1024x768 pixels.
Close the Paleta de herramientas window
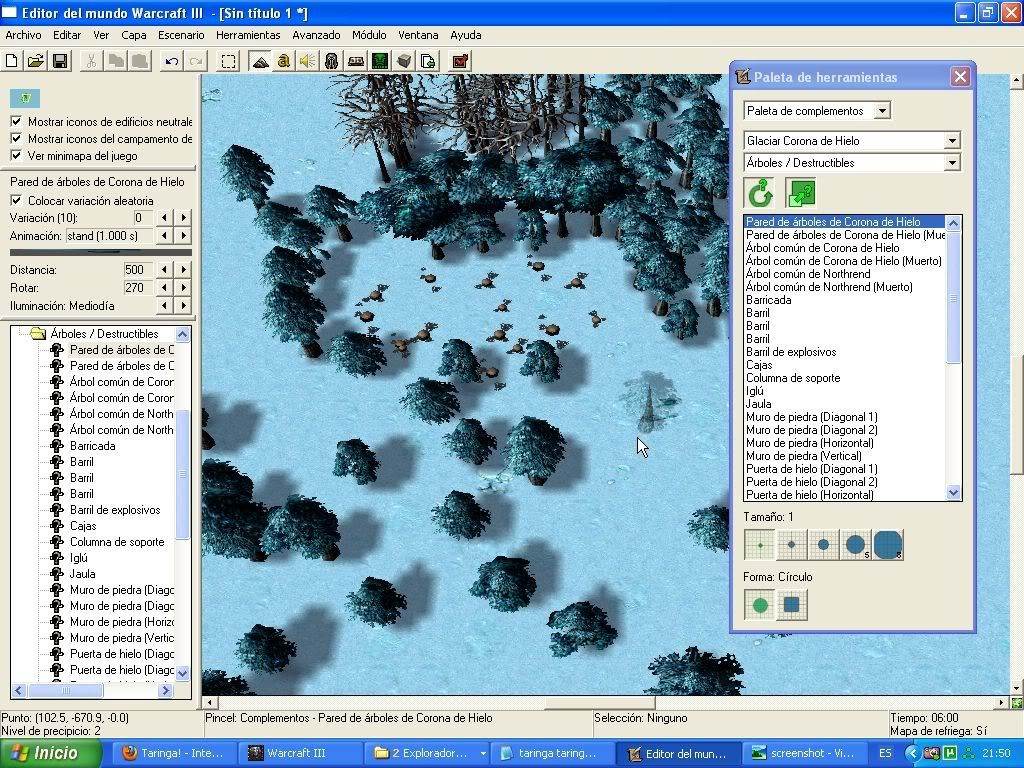tap(959, 77)
